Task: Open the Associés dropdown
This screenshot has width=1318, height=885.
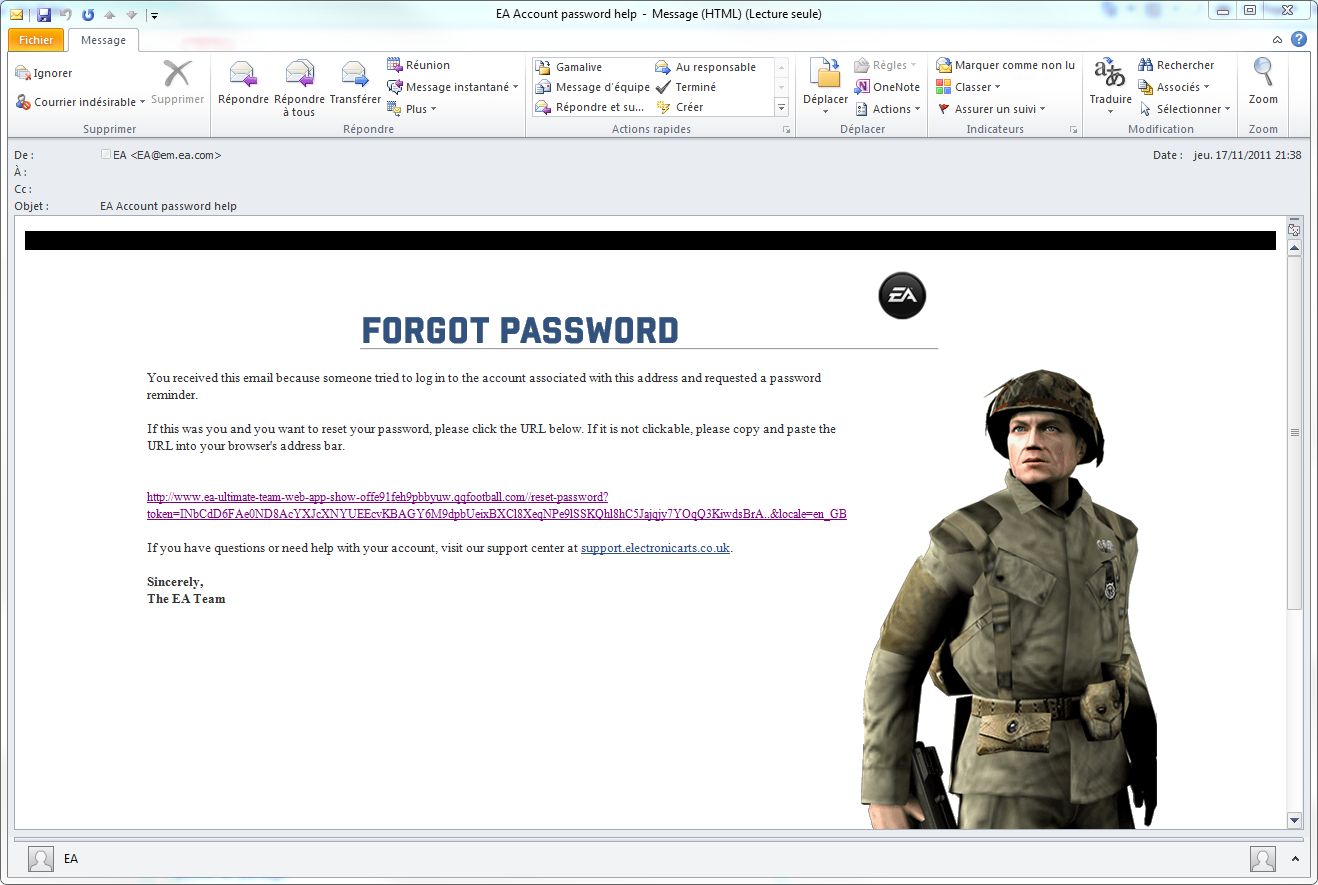Action: click(x=1206, y=87)
